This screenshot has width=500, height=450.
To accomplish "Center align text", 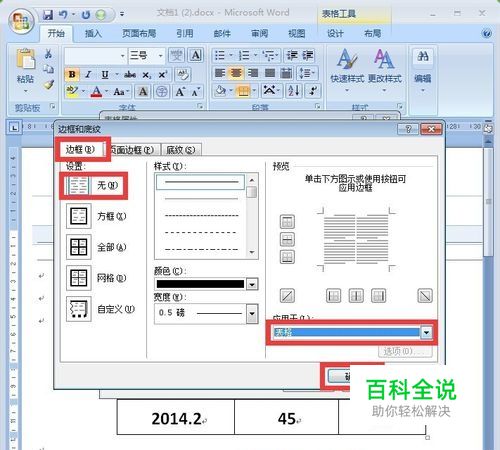I will 236,73.
